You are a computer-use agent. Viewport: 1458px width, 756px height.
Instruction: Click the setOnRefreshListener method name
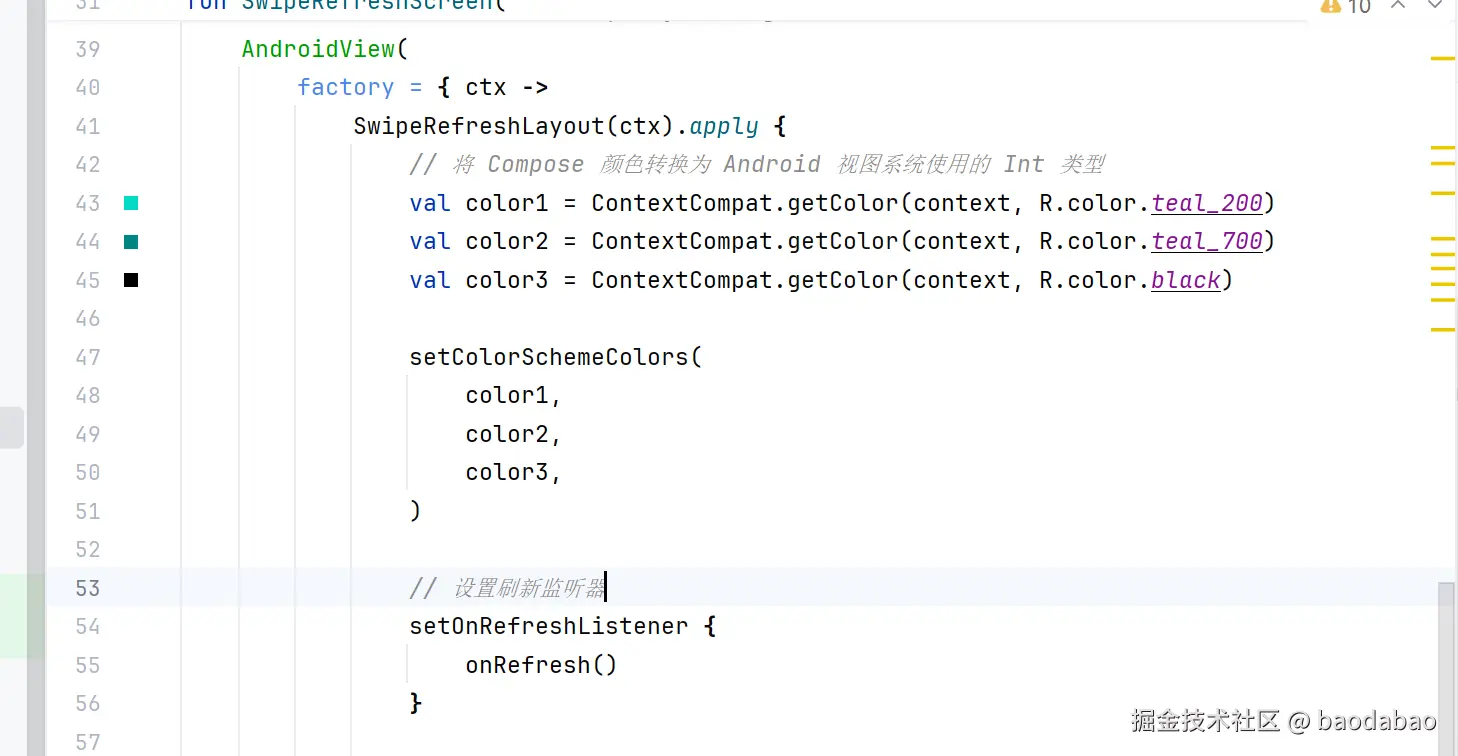coord(549,626)
